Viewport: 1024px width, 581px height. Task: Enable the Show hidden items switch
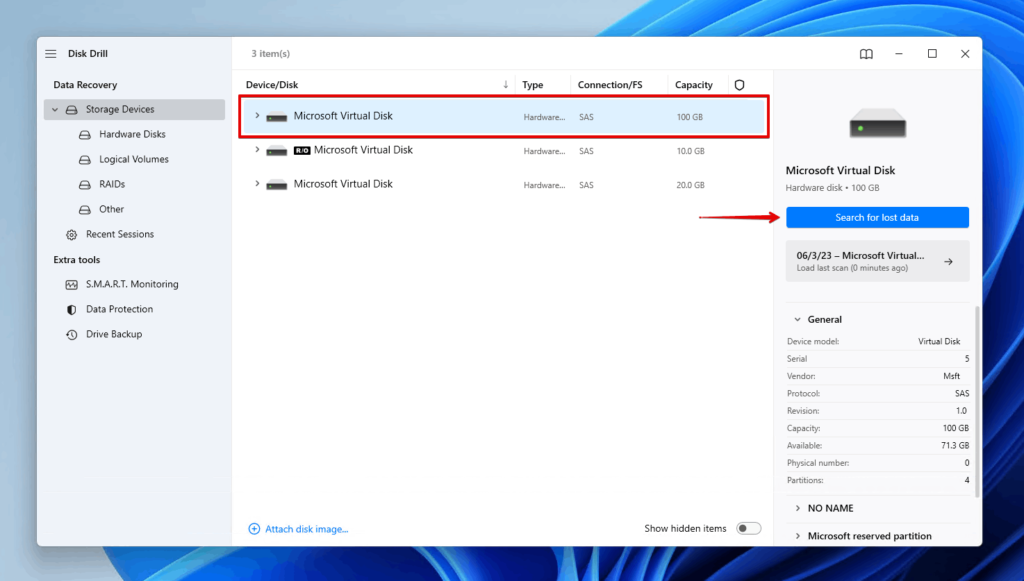coord(748,528)
